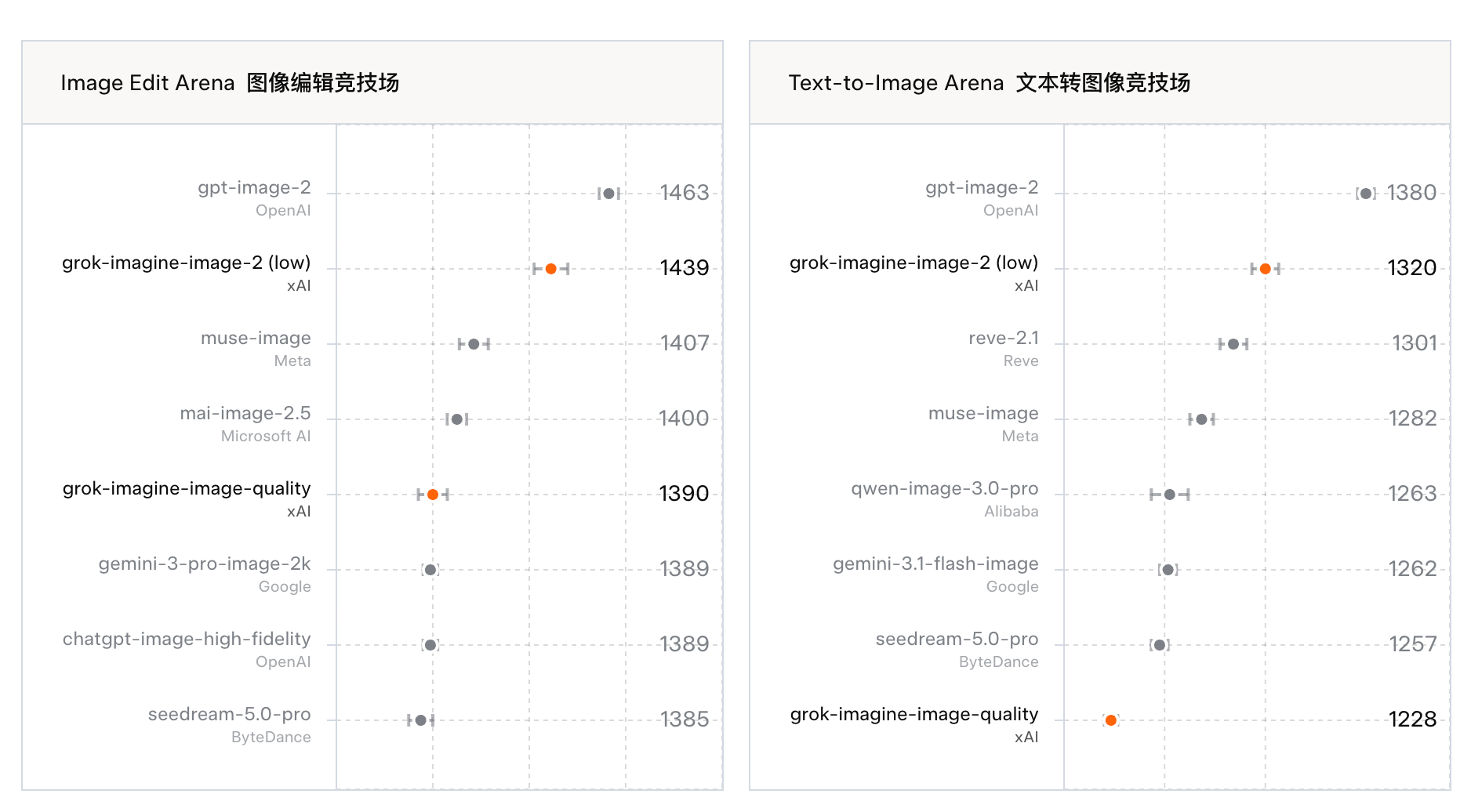
Task: Click the gray data point for reve-2.1
Action: (x=1233, y=344)
